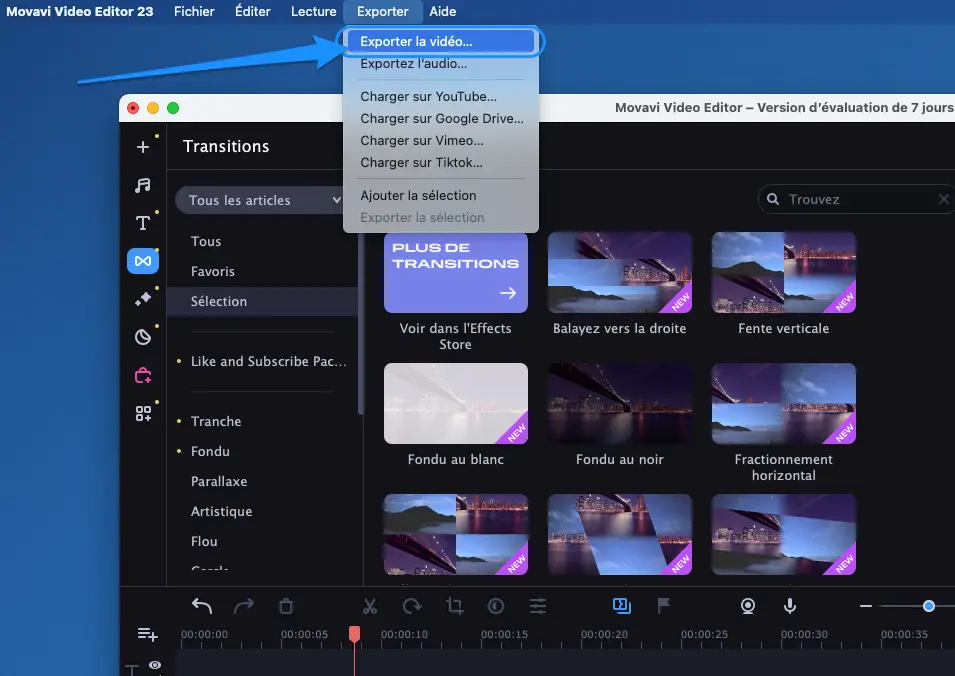Screen dimensions: 955x676
Task: Select Fondu au blanc transition thumbnail
Action: click(x=456, y=403)
